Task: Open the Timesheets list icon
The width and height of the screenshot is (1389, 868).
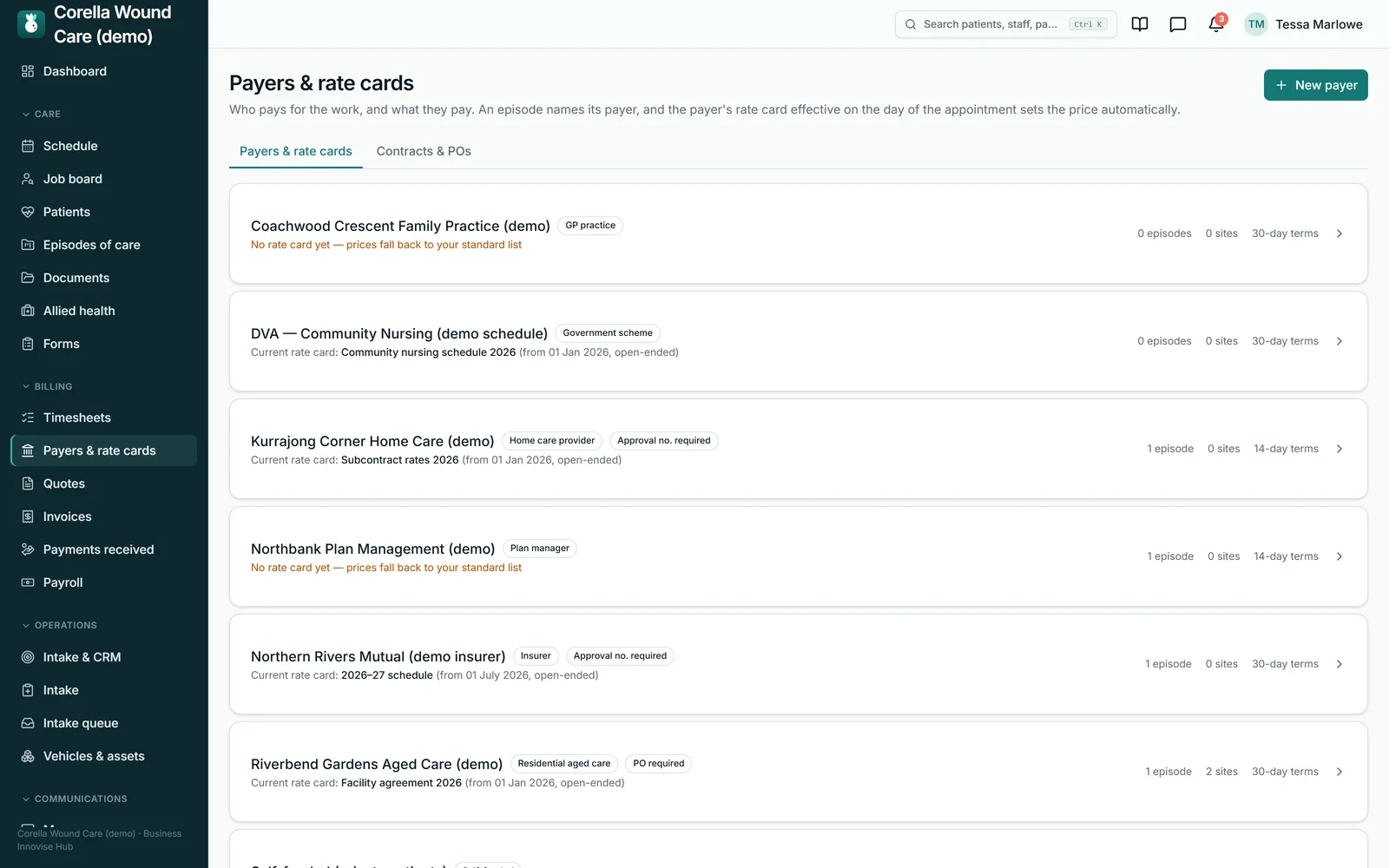Action: click(28, 418)
